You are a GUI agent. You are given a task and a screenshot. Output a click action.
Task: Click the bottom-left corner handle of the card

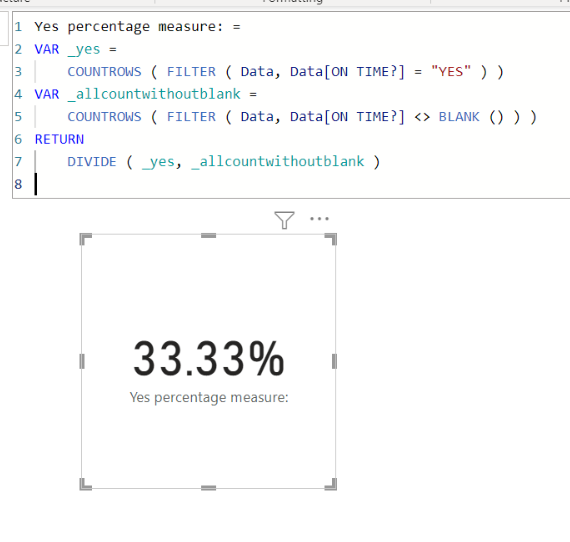tap(85, 484)
